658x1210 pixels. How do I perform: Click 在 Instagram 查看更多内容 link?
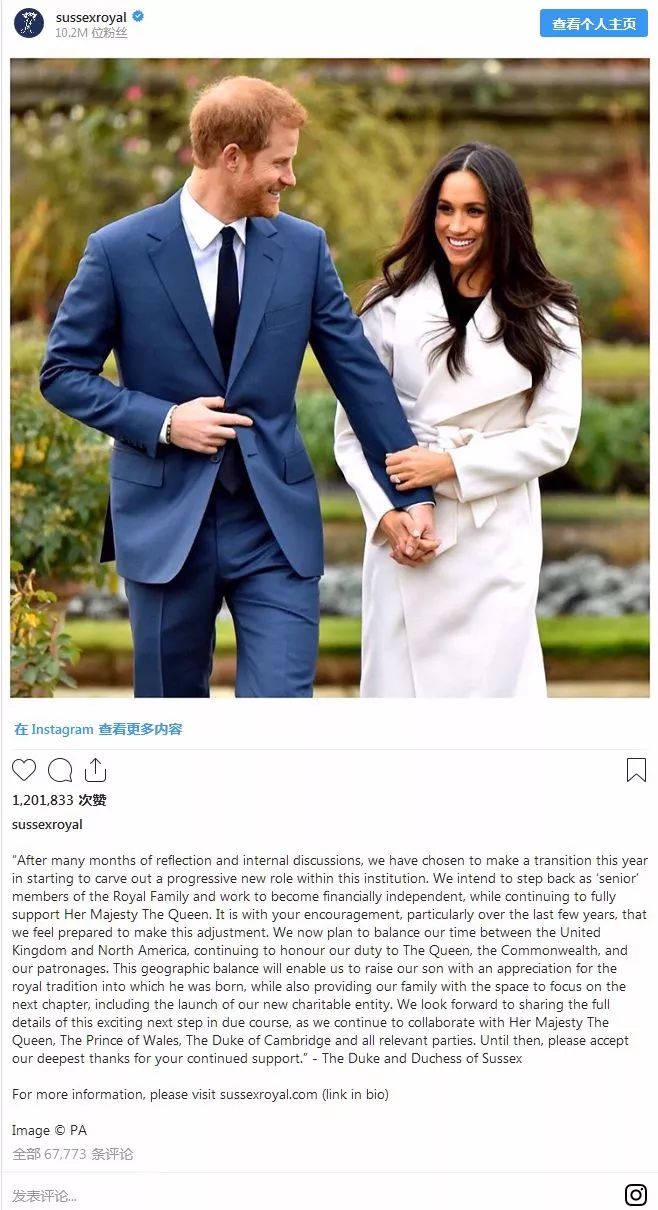click(98, 729)
